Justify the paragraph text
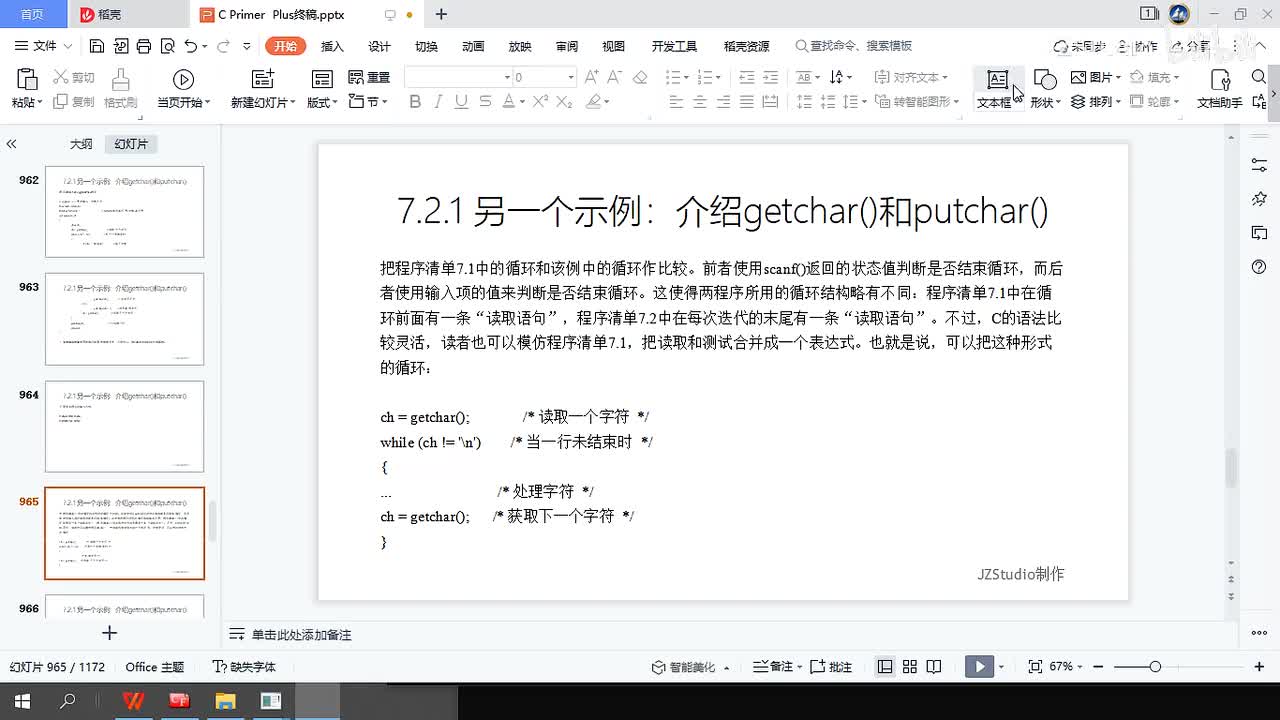 (x=746, y=102)
